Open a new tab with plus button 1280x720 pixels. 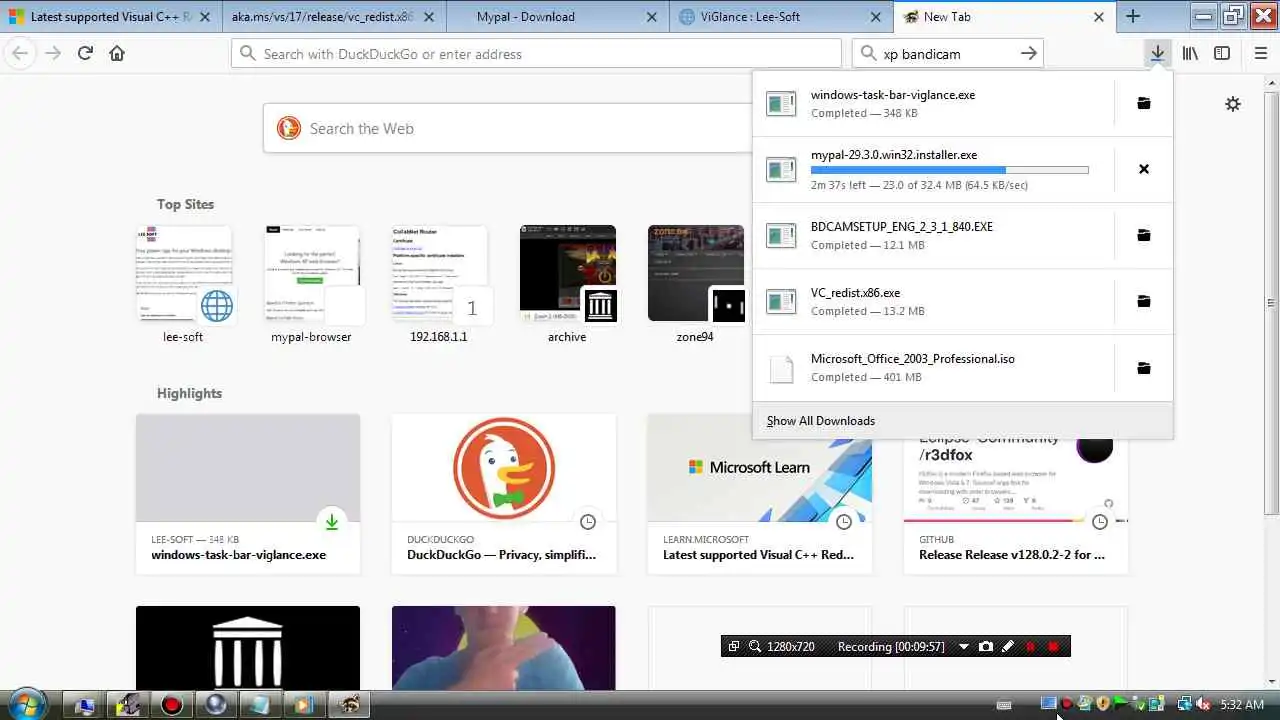point(1133,17)
